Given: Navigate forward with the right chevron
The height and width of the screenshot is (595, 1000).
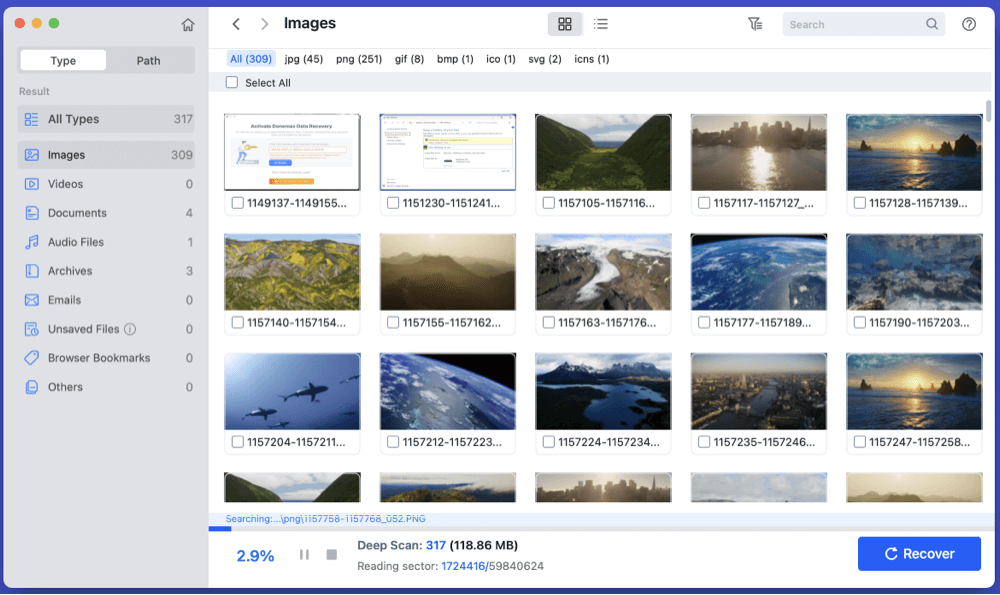Looking at the screenshot, I should point(265,23).
